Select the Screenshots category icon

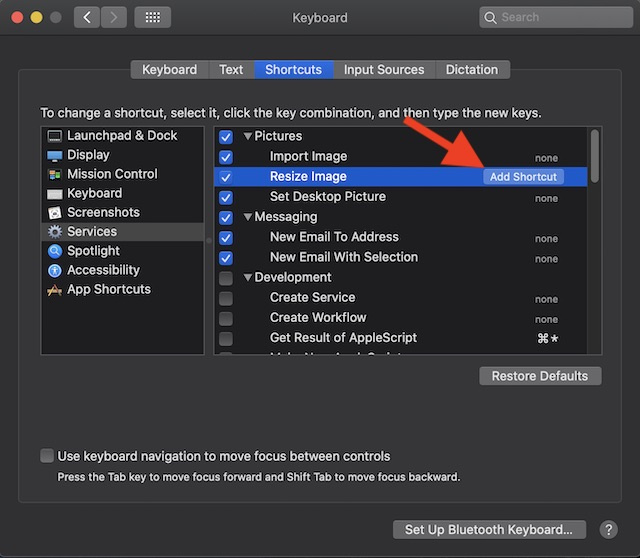54,213
